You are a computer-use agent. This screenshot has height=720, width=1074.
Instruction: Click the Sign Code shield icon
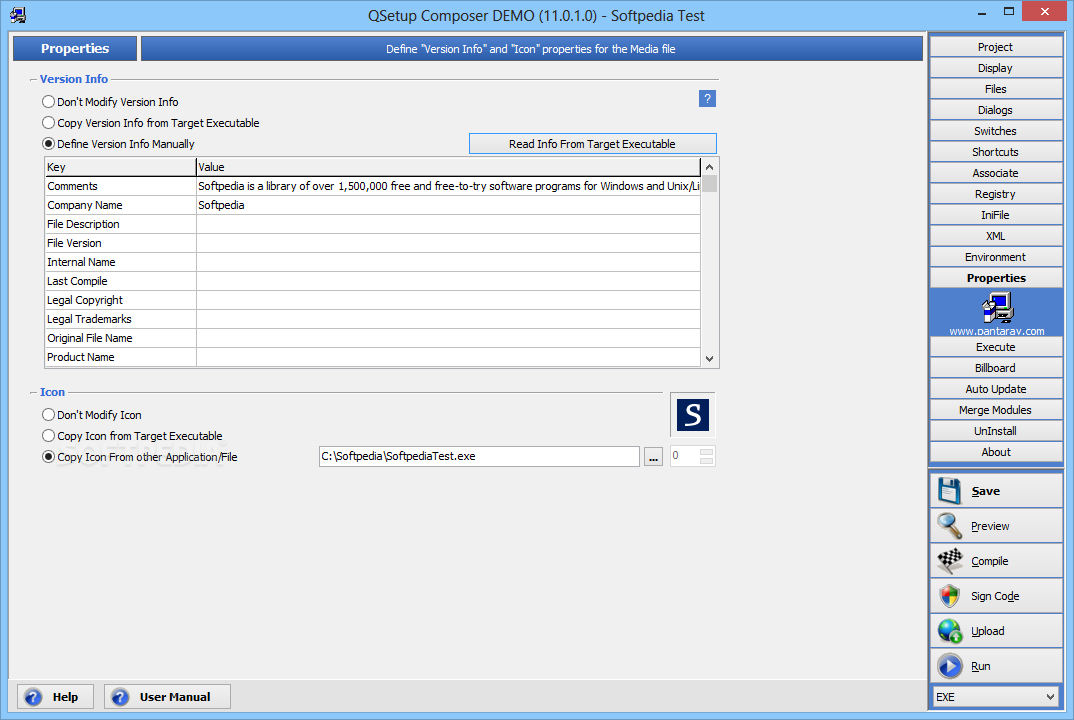[949, 596]
